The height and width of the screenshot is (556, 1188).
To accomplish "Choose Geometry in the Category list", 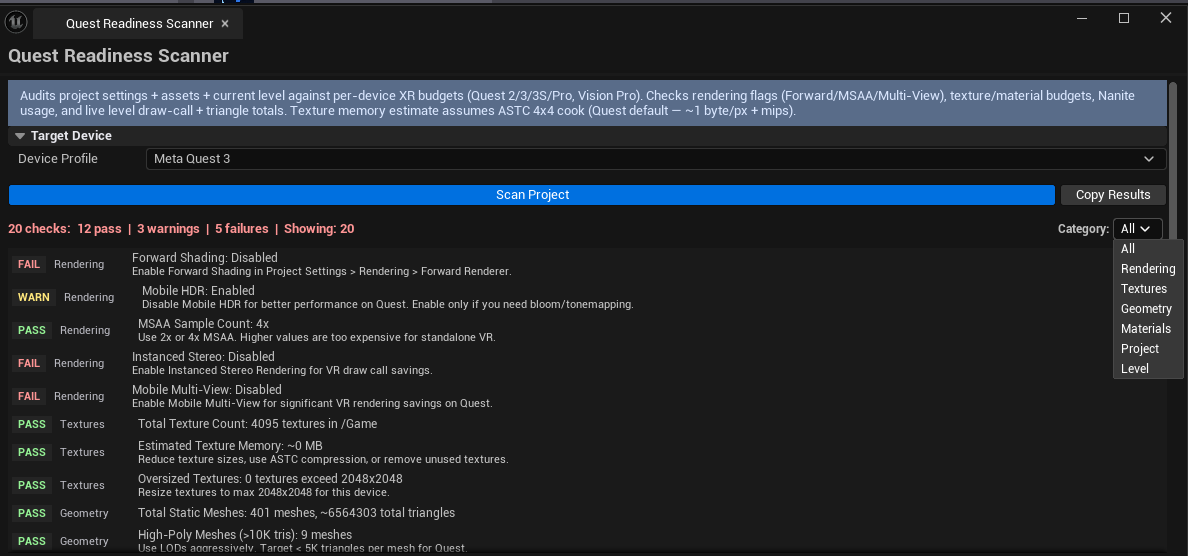I will click(1146, 309).
